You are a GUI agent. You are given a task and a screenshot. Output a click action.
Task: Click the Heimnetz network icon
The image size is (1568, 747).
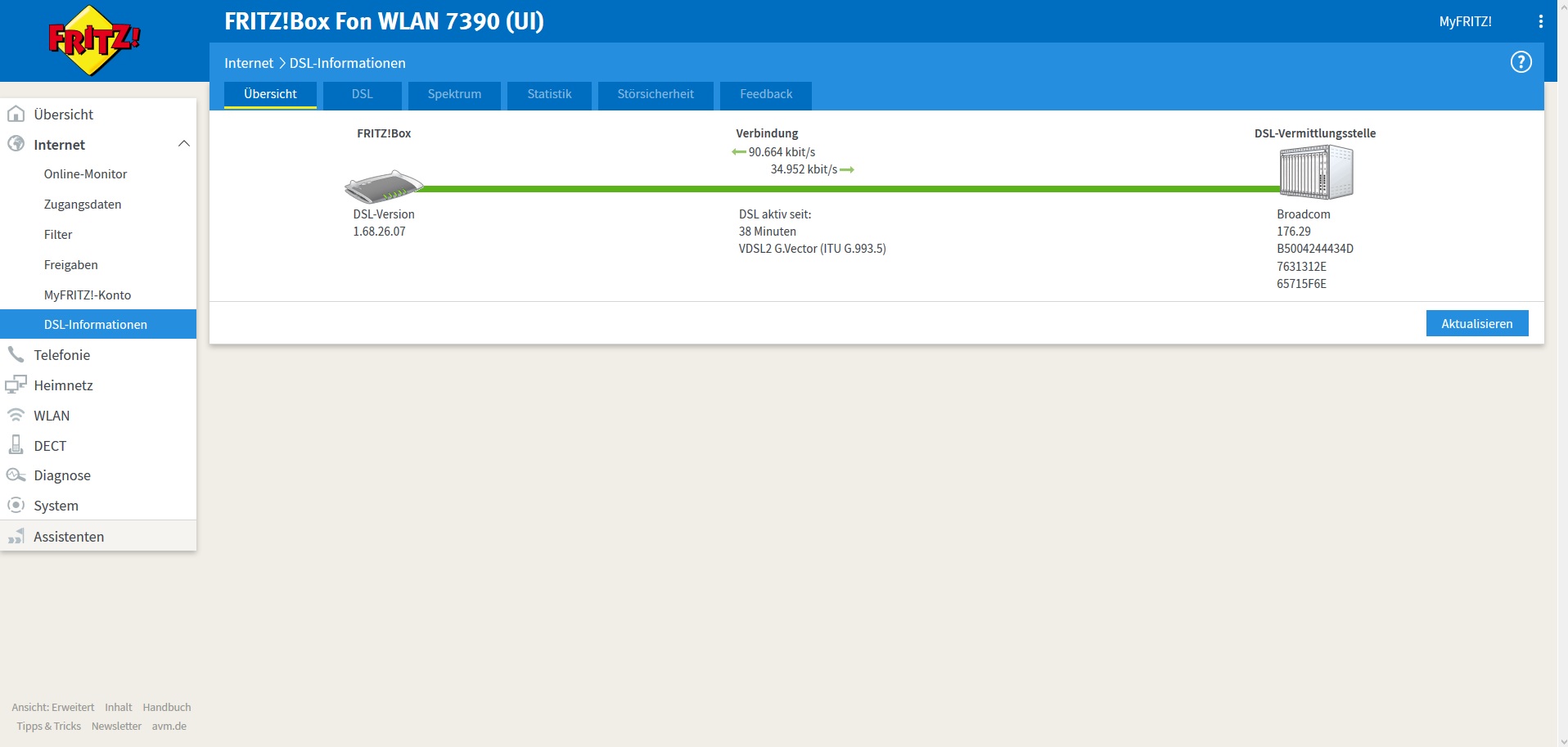click(x=16, y=385)
